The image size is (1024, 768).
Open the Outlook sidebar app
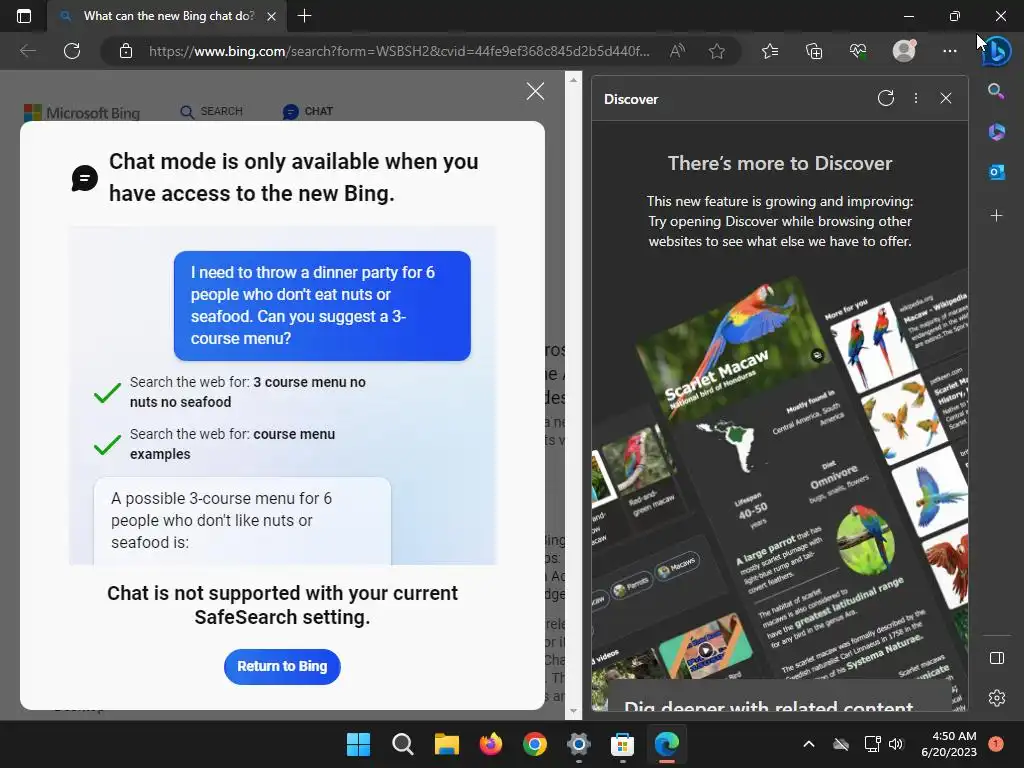(x=996, y=172)
